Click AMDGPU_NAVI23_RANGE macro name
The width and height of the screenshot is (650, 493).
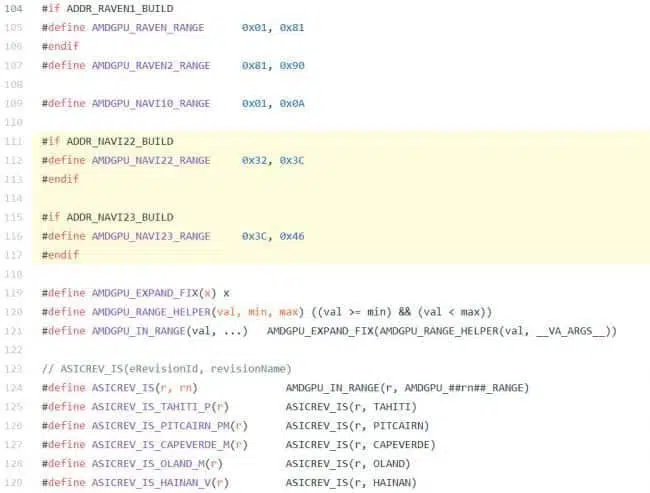pyautogui.click(x=151, y=236)
